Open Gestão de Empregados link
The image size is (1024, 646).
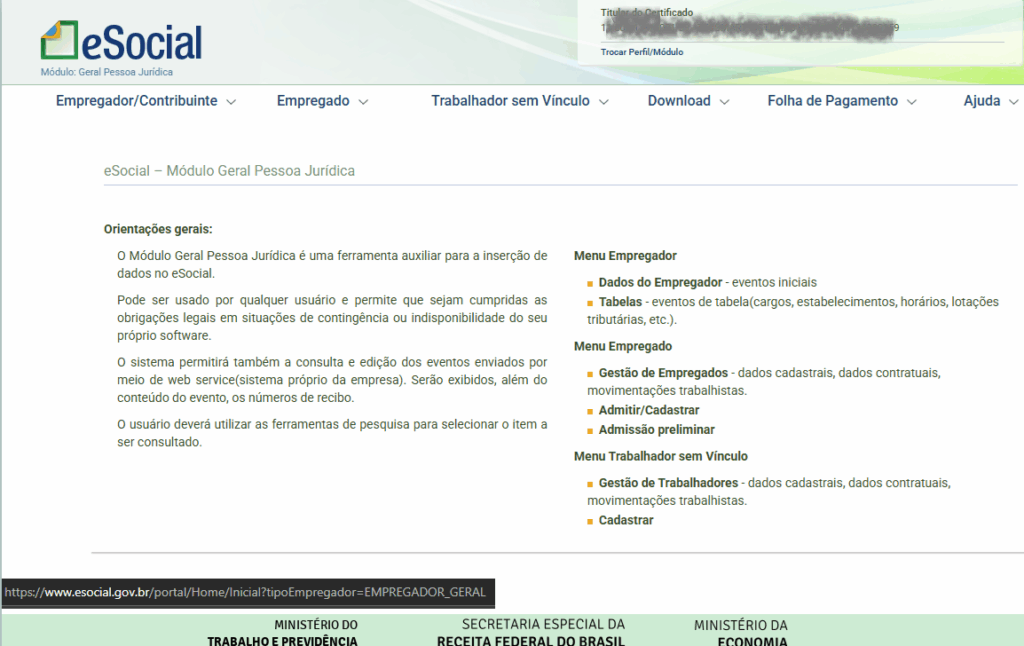[x=663, y=373]
